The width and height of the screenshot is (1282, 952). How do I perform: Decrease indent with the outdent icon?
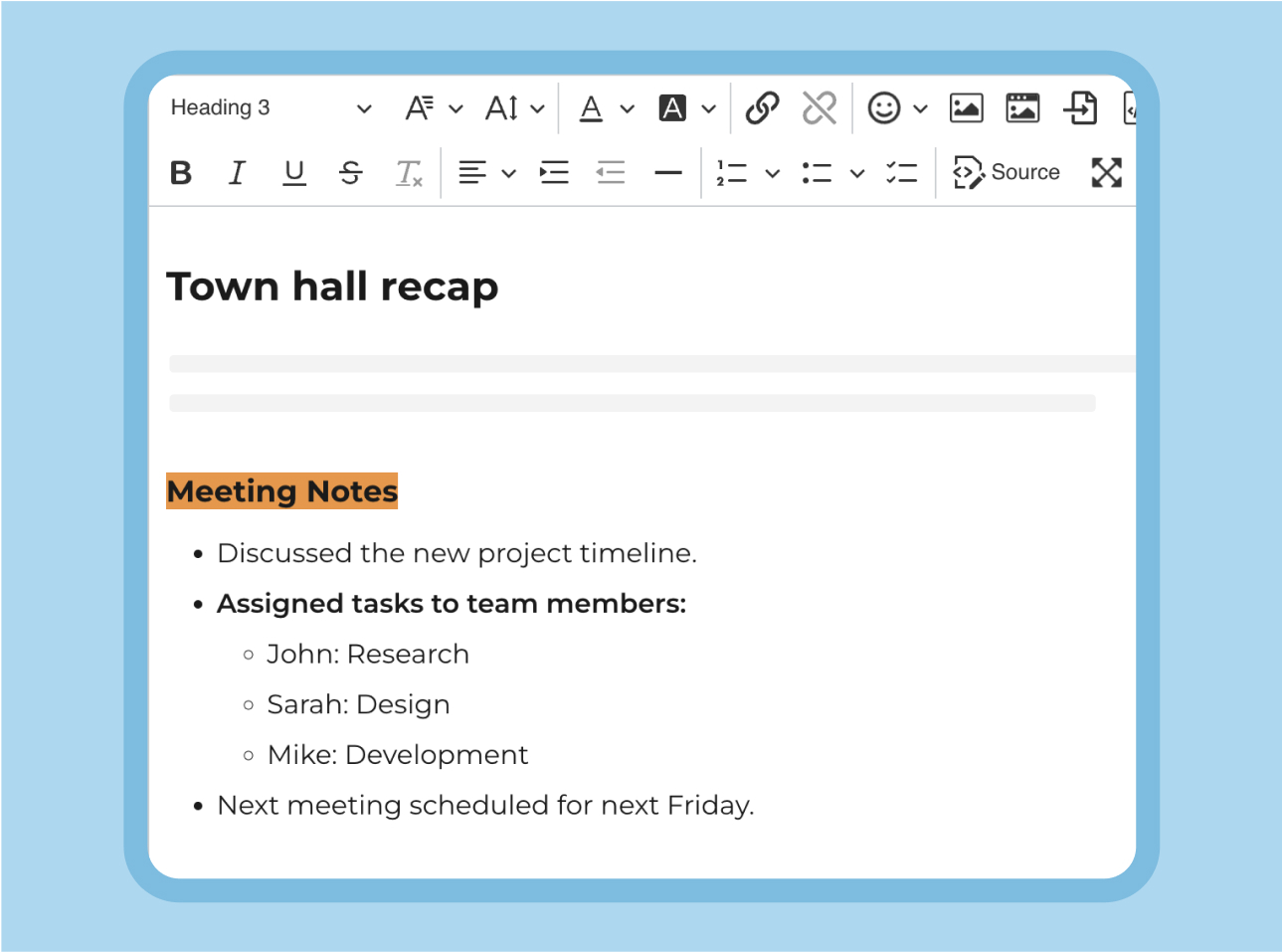coord(610,173)
